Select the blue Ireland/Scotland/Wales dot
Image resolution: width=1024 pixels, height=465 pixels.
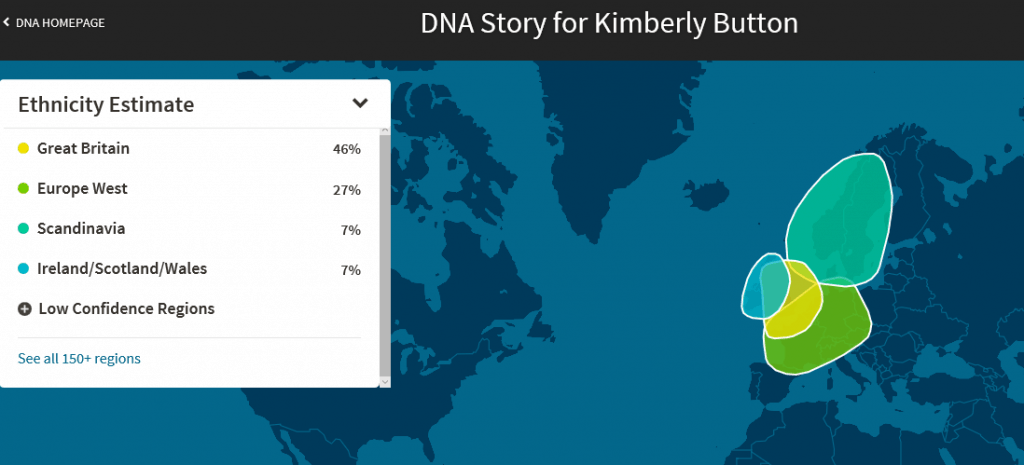(24, 269)
